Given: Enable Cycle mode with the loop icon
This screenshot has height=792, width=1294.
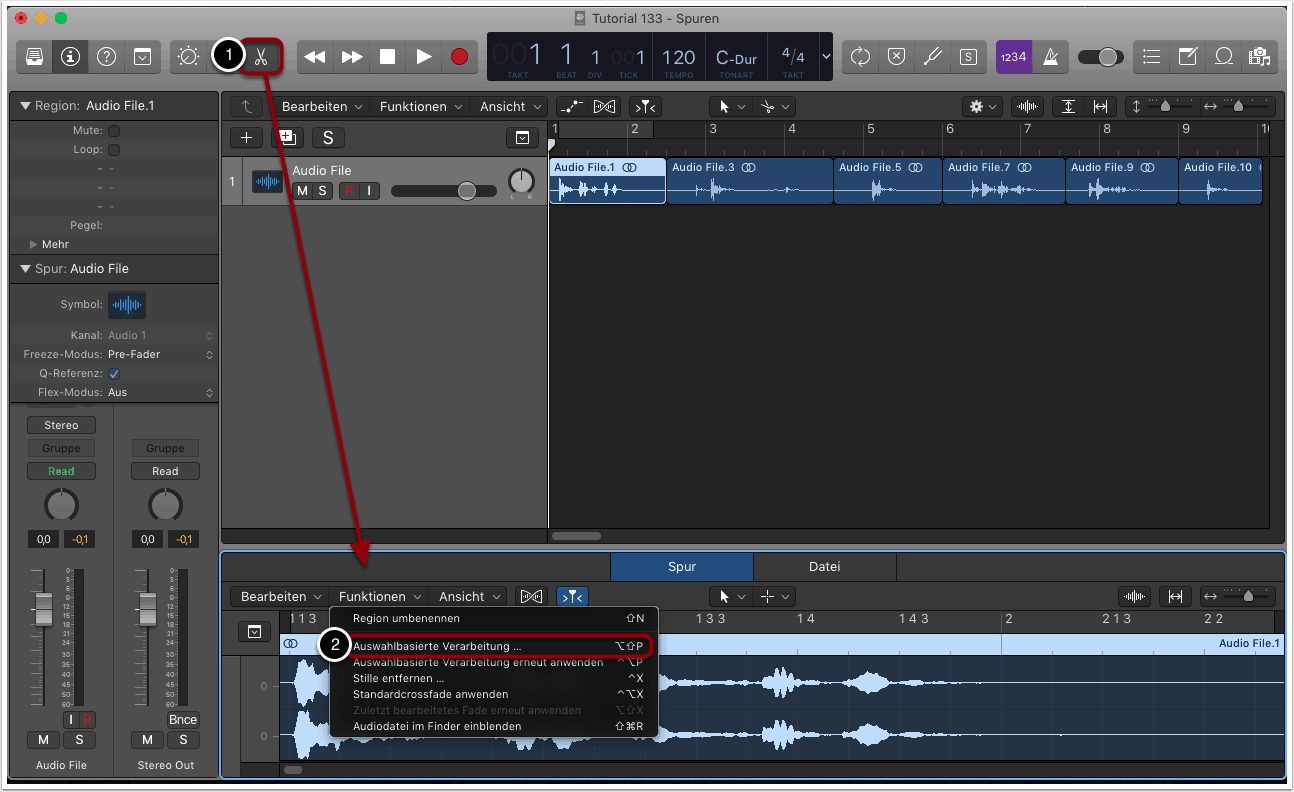Looking at the screenshot, I should 860,57.
